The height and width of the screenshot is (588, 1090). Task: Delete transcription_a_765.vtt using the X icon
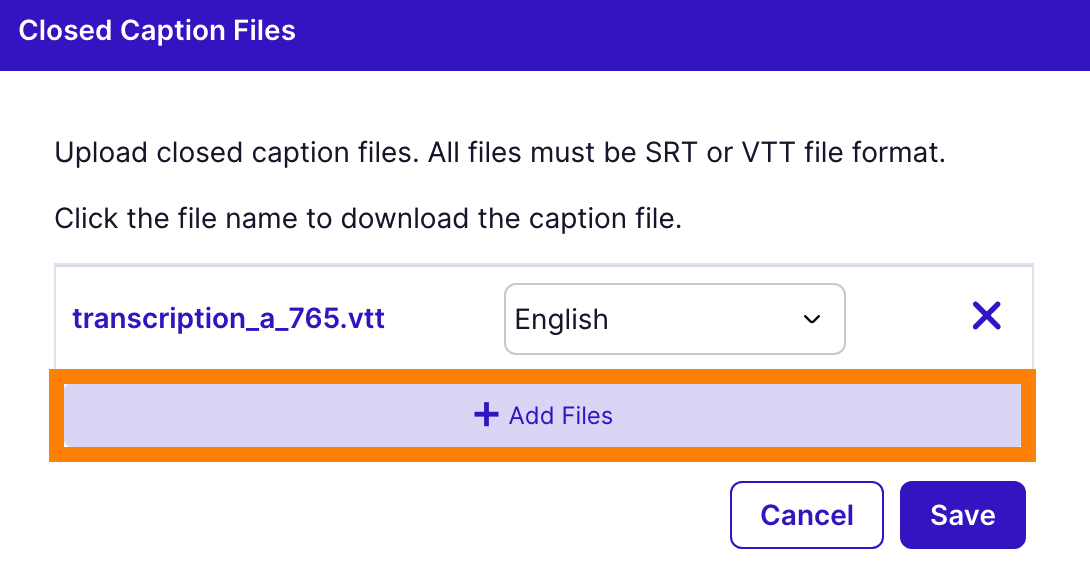coord(986,316)
